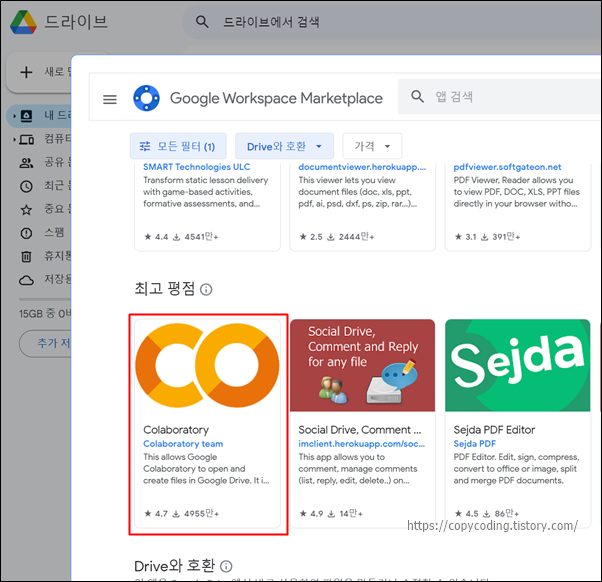Open Storage cloud icon in sidebar

26,280
